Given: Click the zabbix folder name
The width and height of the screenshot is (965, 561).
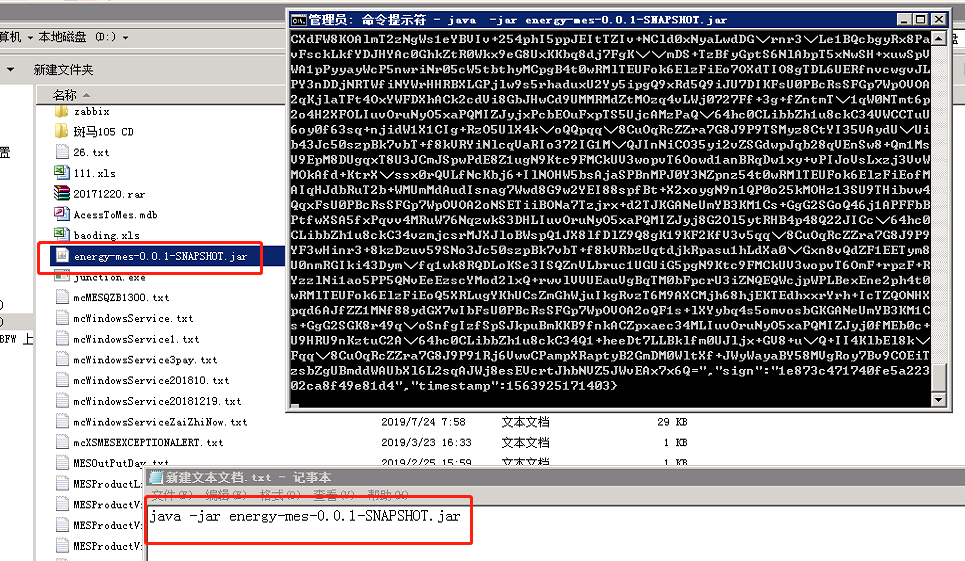Looking at the screenshot, I should point(92,111).
